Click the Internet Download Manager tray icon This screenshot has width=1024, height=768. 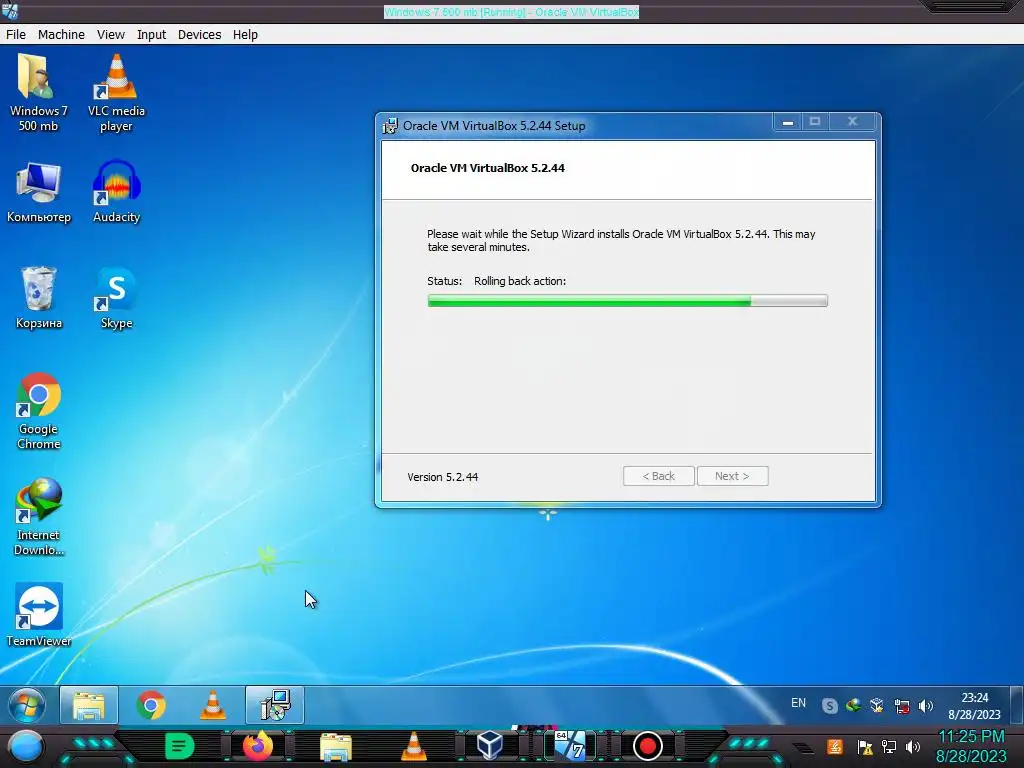click(853, 706)
